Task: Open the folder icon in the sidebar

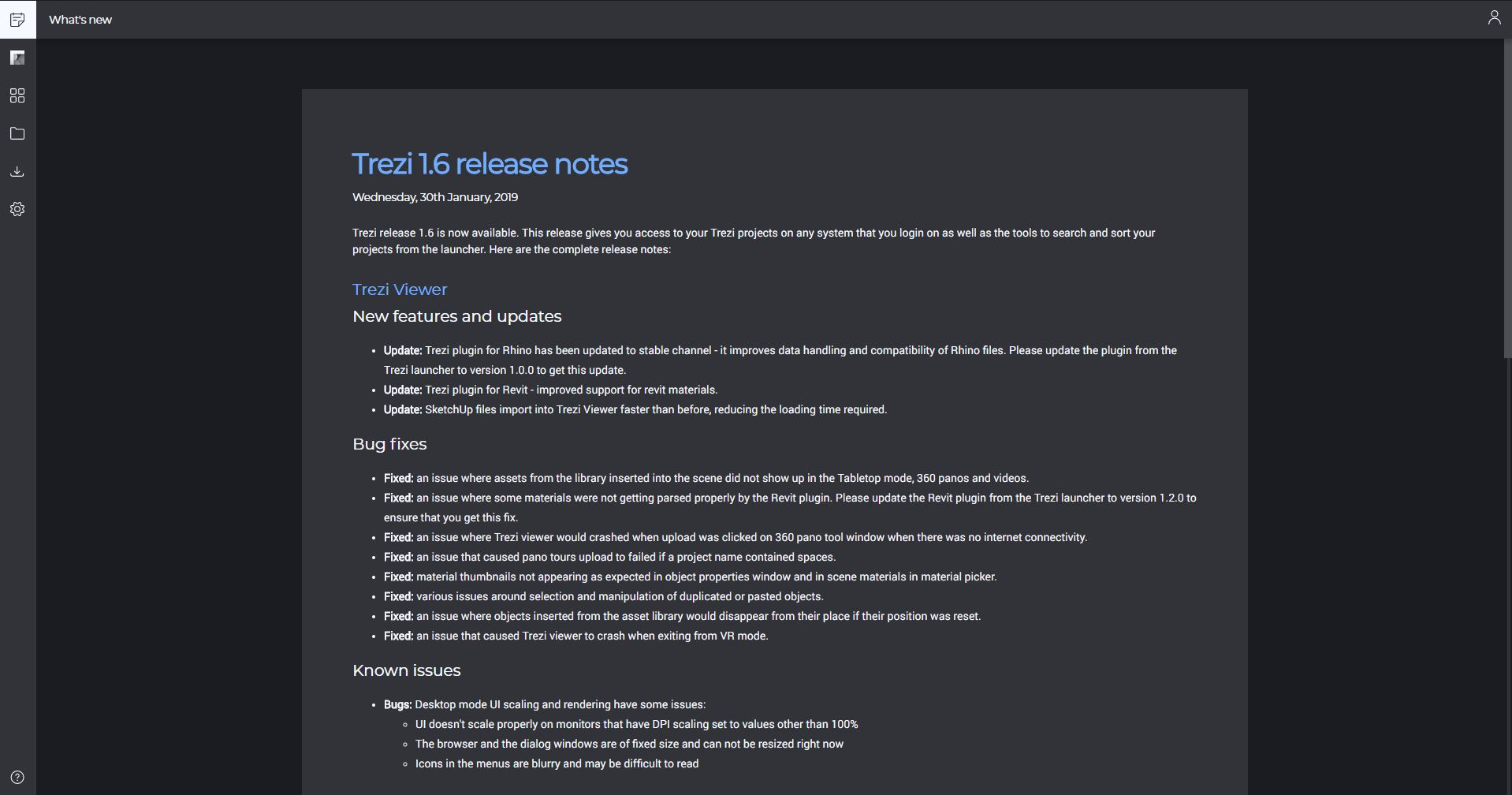Action: 17,133
